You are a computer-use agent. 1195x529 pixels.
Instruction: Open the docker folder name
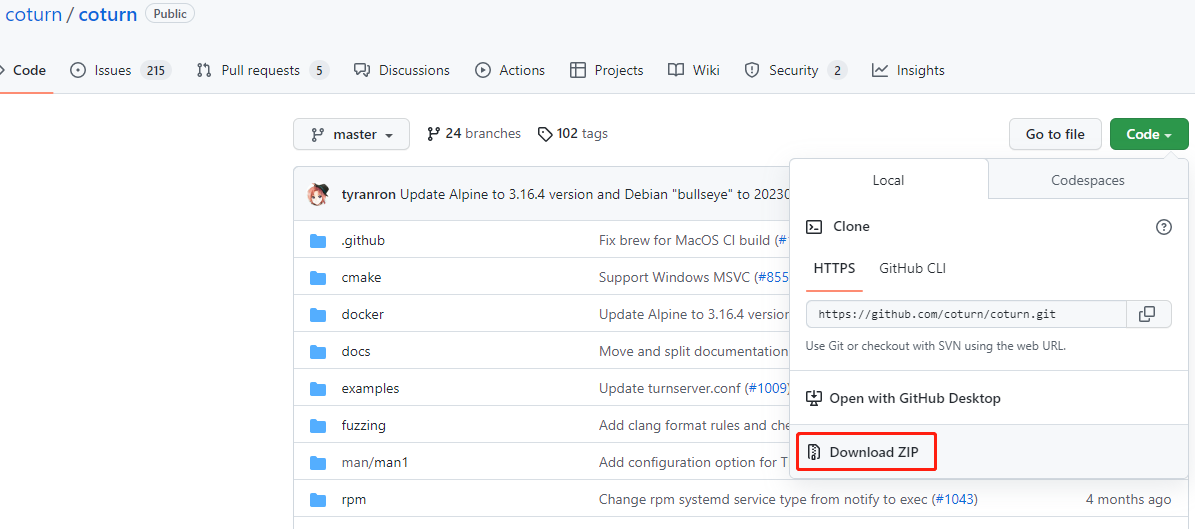point(363,315)
